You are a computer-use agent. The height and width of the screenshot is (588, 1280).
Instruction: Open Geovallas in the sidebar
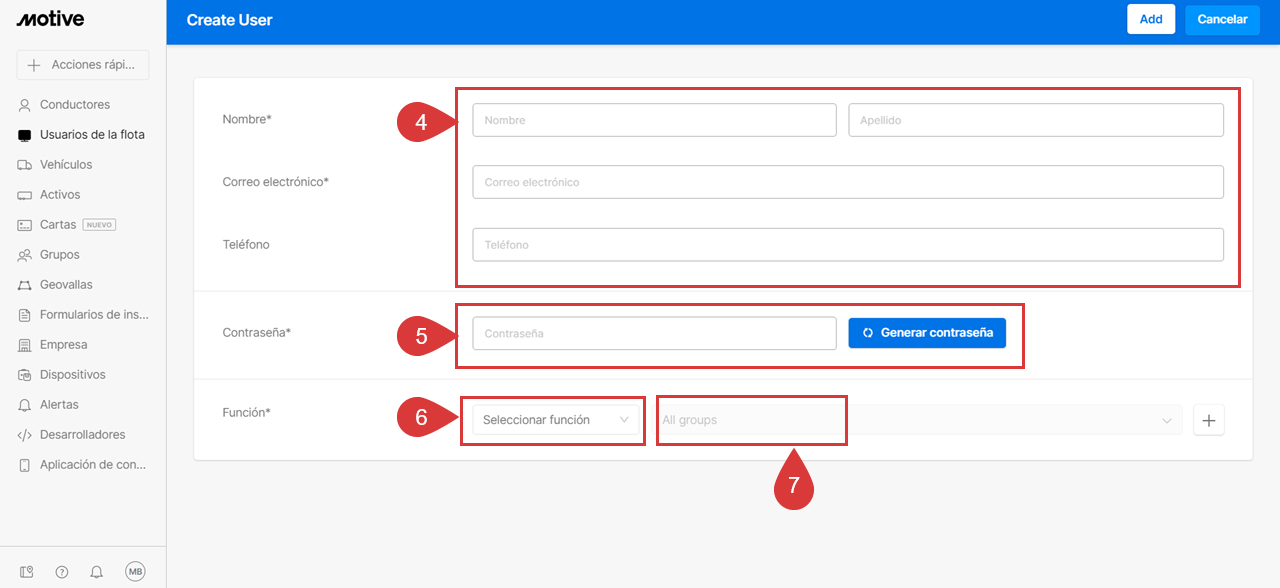66,285
